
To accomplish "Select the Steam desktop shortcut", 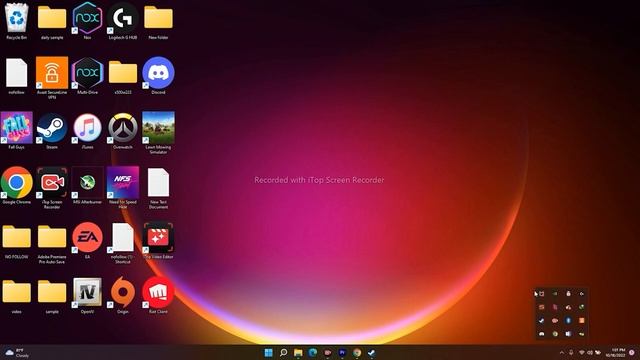I will point(52,131).
